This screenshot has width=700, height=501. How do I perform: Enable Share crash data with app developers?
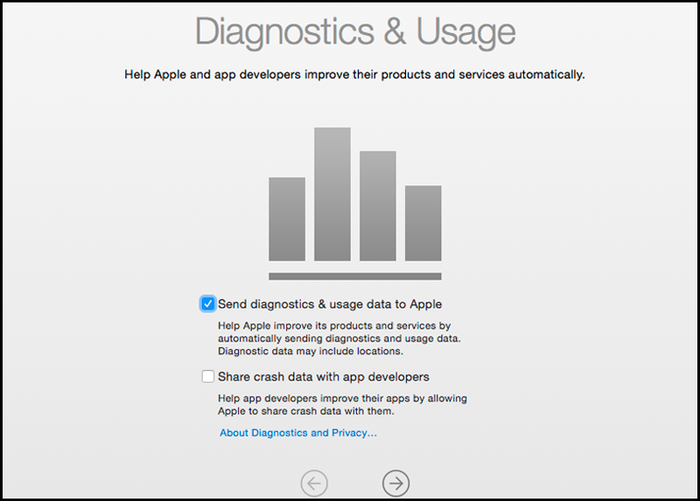pos(208,376)
